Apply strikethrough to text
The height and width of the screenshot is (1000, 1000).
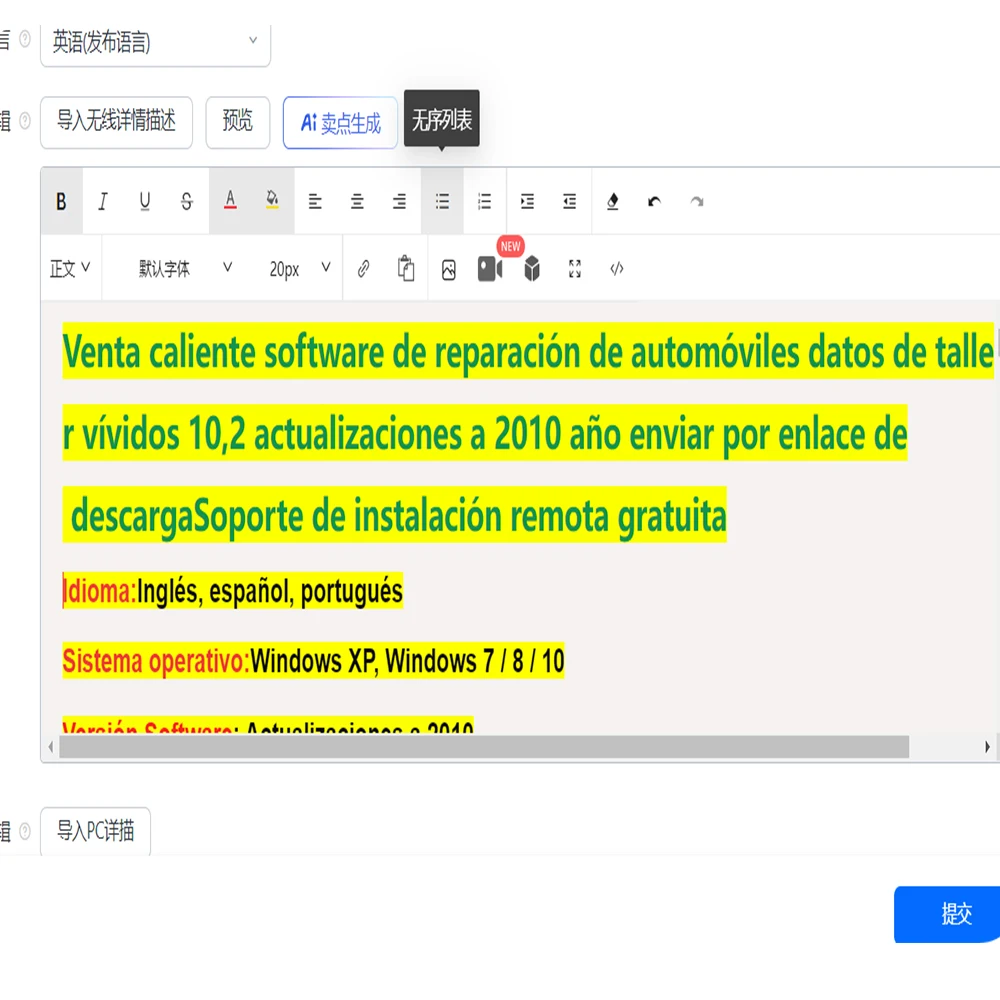pyautogui.click(x=187, y=201)
